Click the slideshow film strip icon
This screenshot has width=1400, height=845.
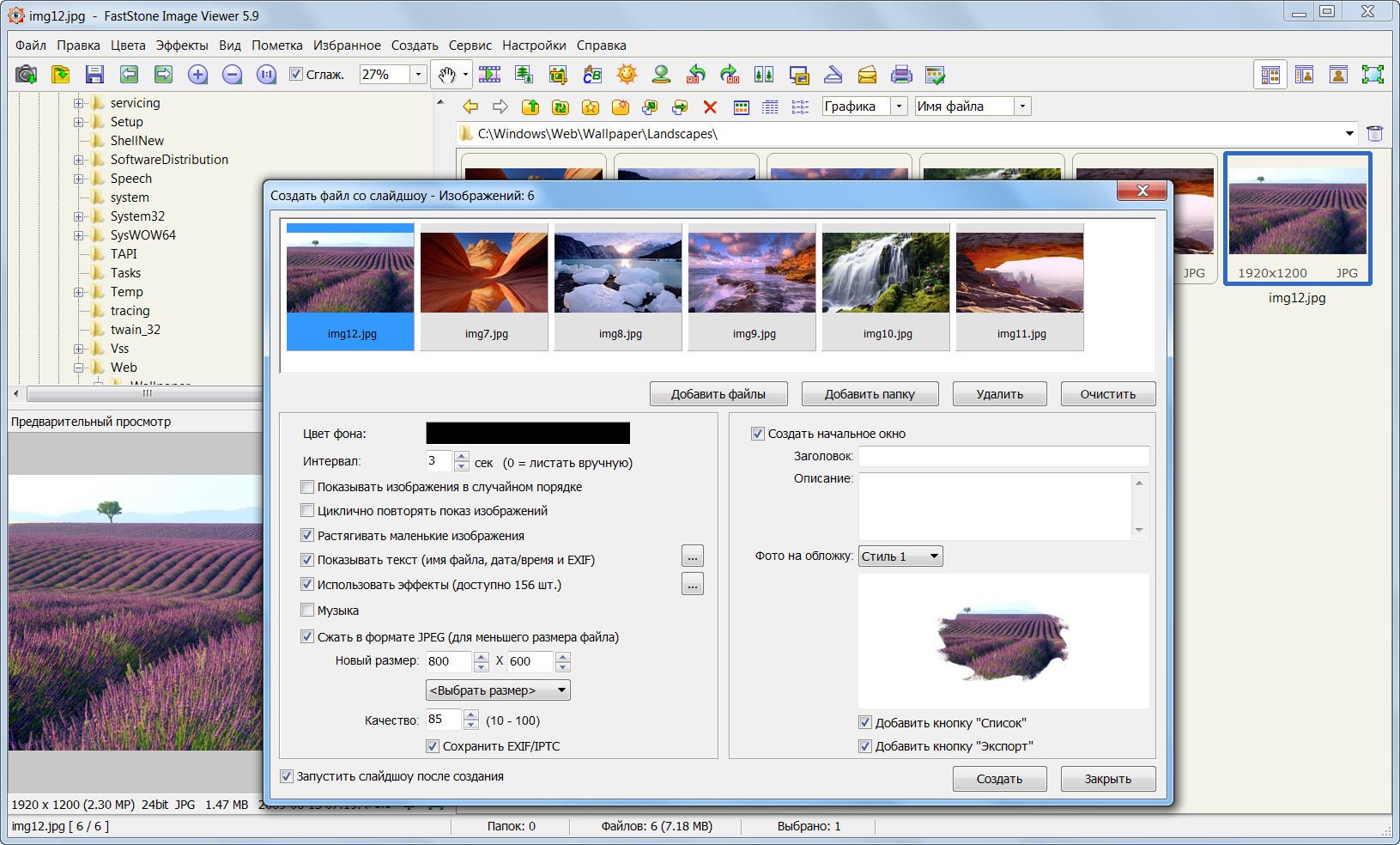489,75
